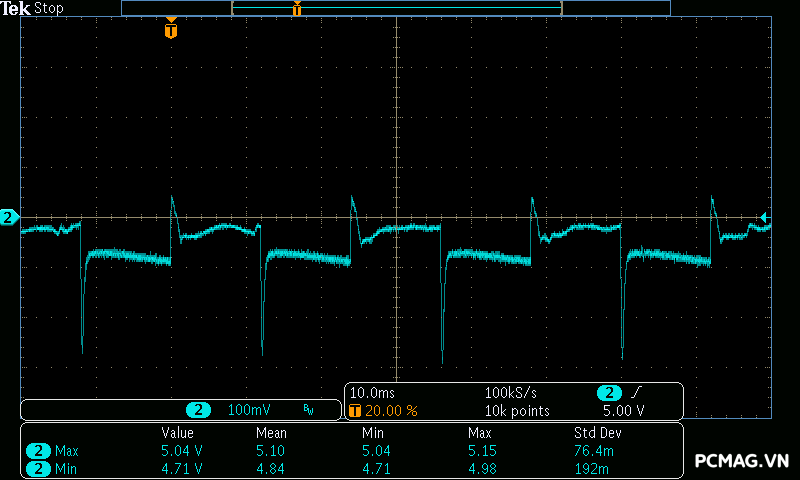Viewport: 800px width, 480px height.
Task: Click the 10.0ms timebase readout
Action: click(371, 393)
